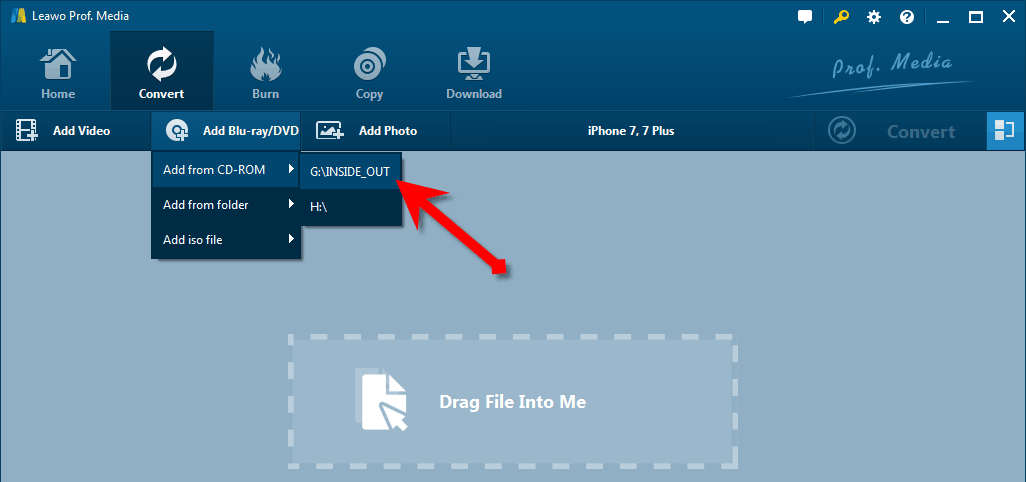Maximize the Leawo Prof. Media window
Viewport: 1026px width, 482px height.
click(976, 18)
